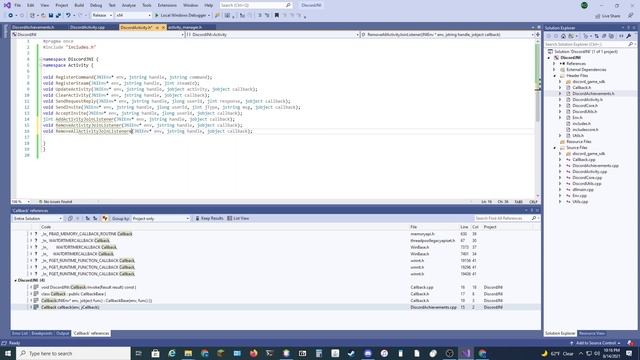Close the DiscordActivity.h tab
Viewport: 640px width, 360px height.
163,27
